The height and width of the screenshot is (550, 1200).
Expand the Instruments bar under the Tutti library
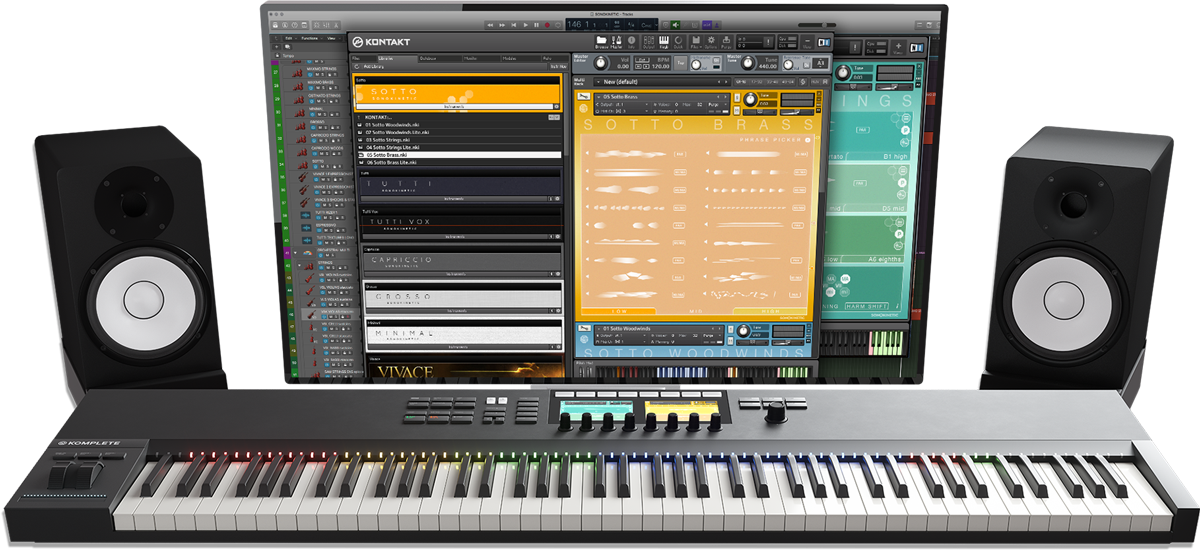[454, 199]
